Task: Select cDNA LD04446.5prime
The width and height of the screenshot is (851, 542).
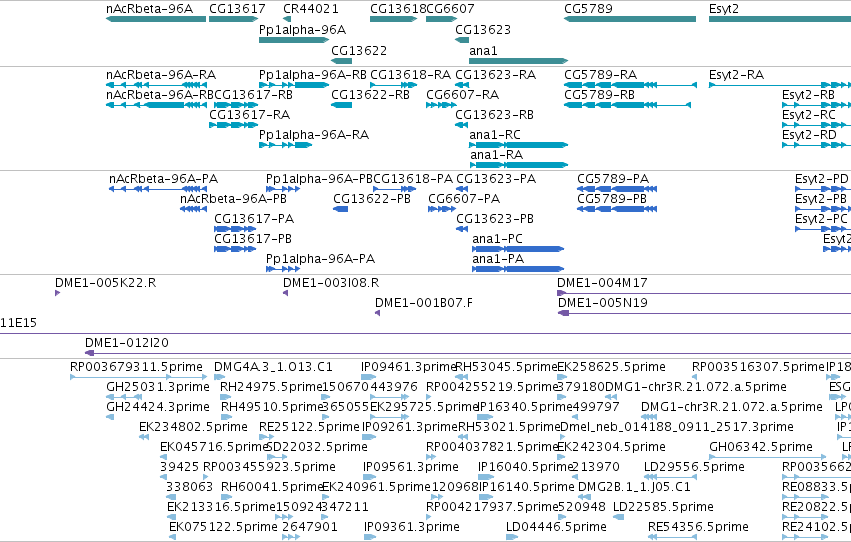Action: [512, 537]
